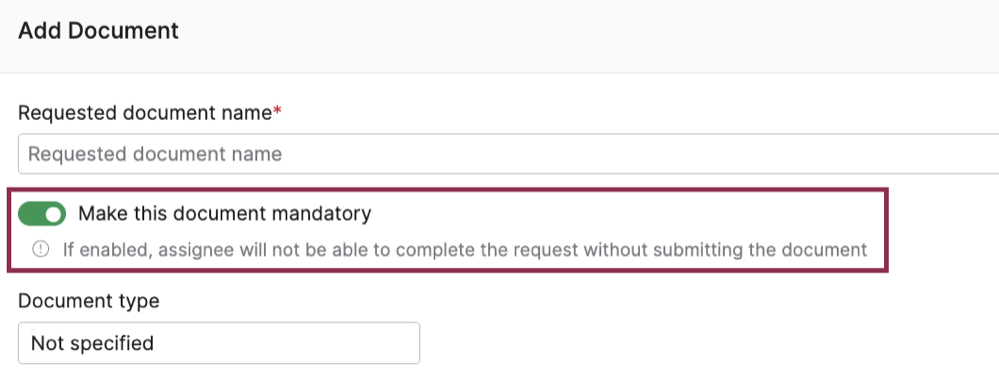Viewport: 999px width, 382px height.
Task: Click the white knob of the green switch
Action: [54, 214]
